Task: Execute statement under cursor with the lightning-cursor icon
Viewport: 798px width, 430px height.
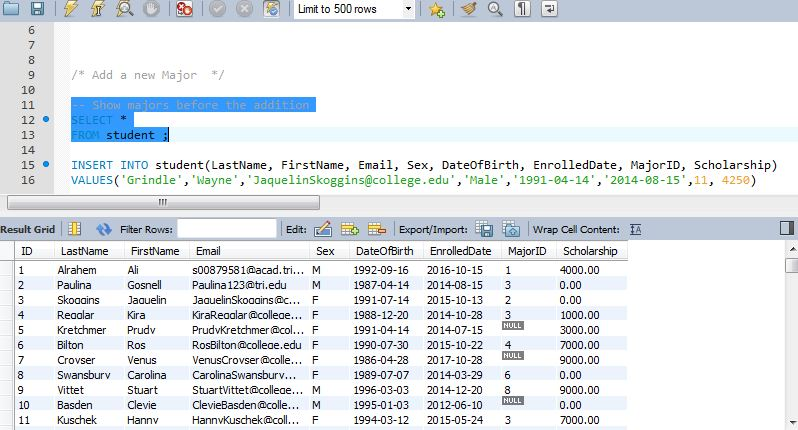Action: [x=97, y=8]
